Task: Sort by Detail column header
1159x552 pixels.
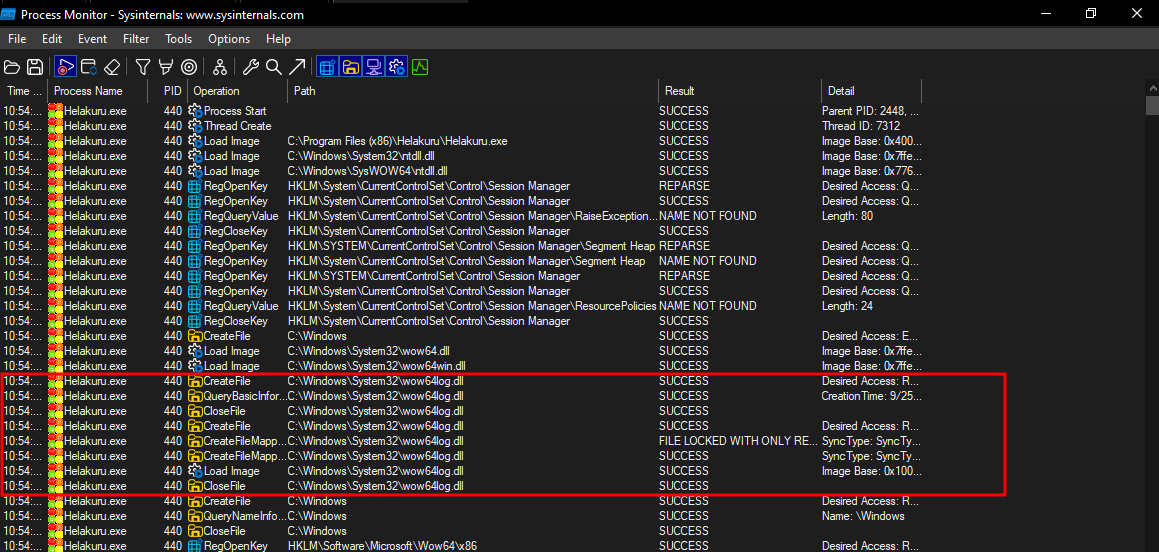Action: (x=871, y=91)
